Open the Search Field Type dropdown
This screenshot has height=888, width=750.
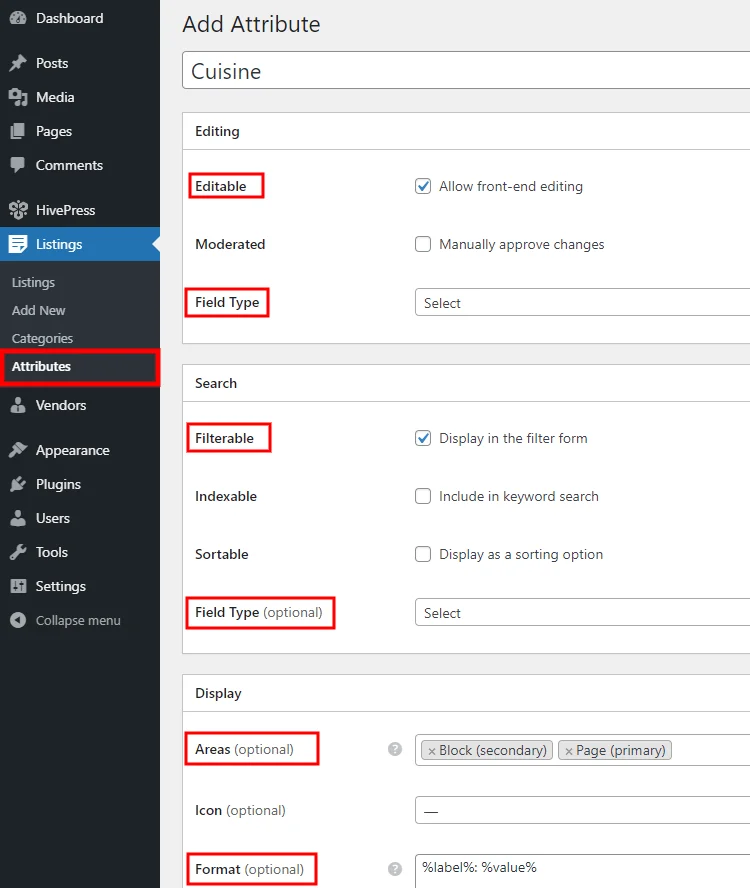pos(580,612)
